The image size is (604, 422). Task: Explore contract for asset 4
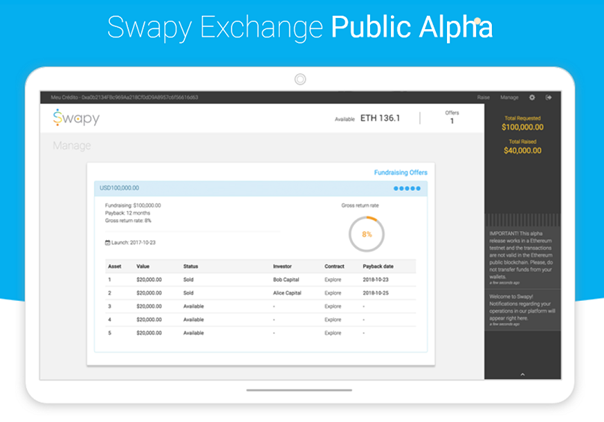[333, 320]
